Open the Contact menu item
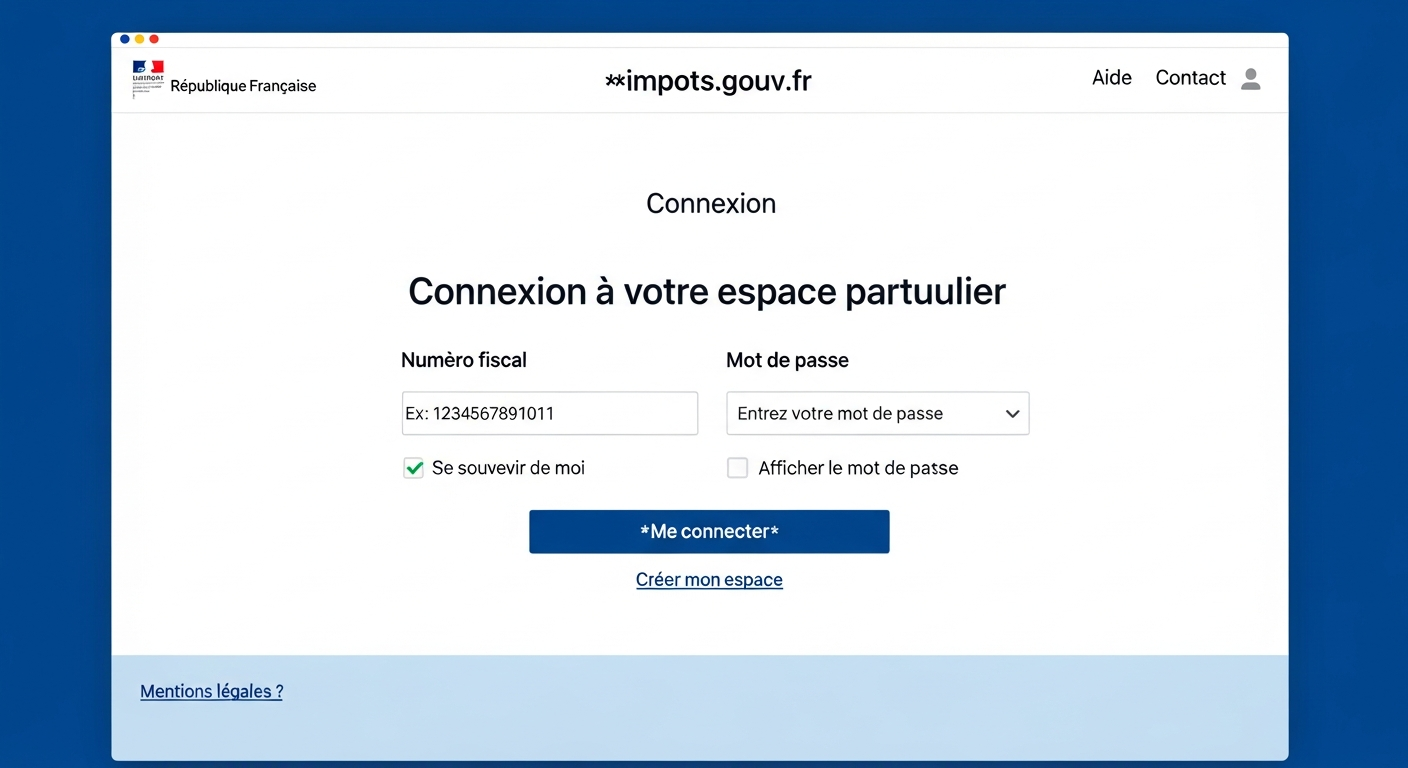Image resolution: width=1408 pixels, height=768 pixels. (x=1190, y=78)
